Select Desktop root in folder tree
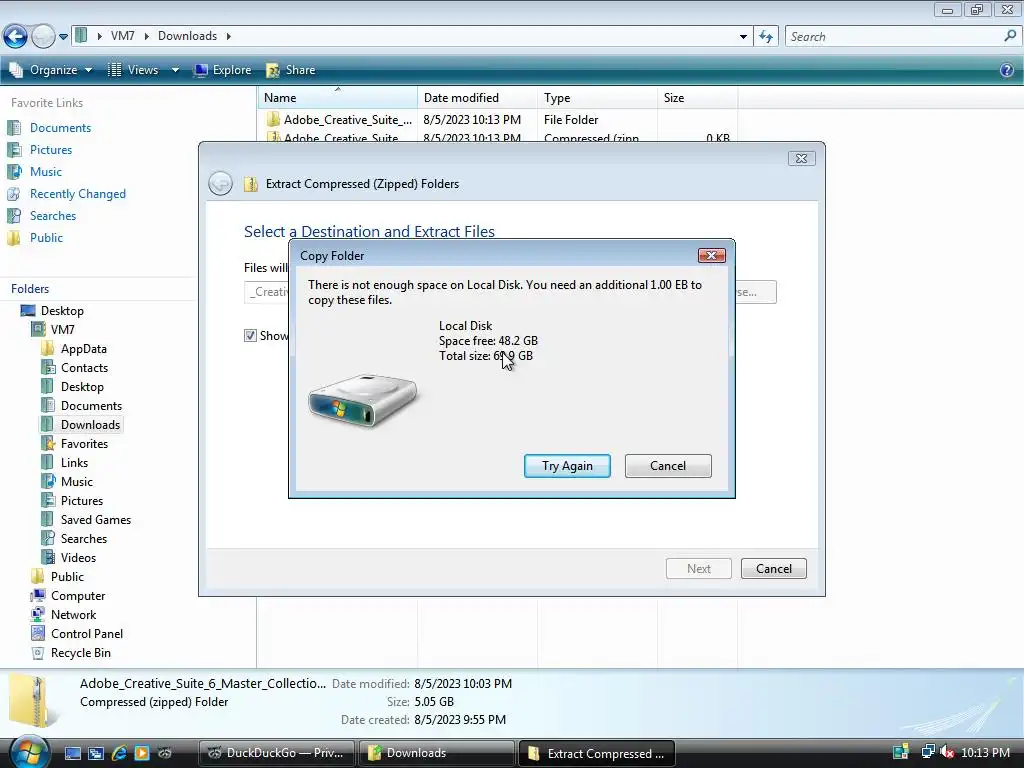 (x=62, y=311)
